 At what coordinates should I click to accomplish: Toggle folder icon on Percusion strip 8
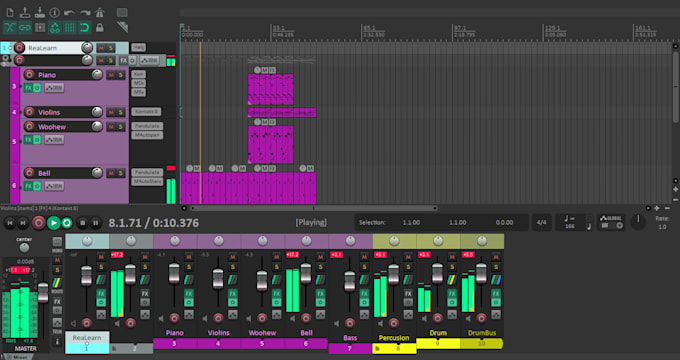point(378,348)
